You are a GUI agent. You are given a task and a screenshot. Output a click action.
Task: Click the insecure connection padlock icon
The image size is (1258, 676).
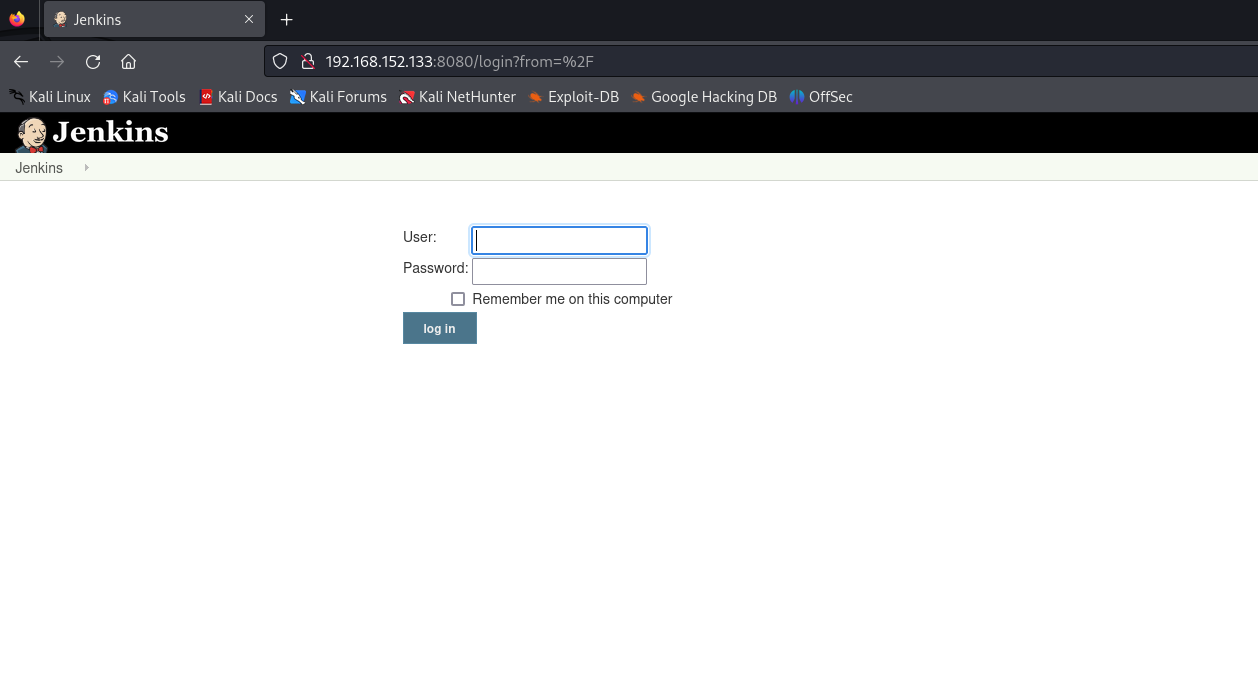click(308, 62)
